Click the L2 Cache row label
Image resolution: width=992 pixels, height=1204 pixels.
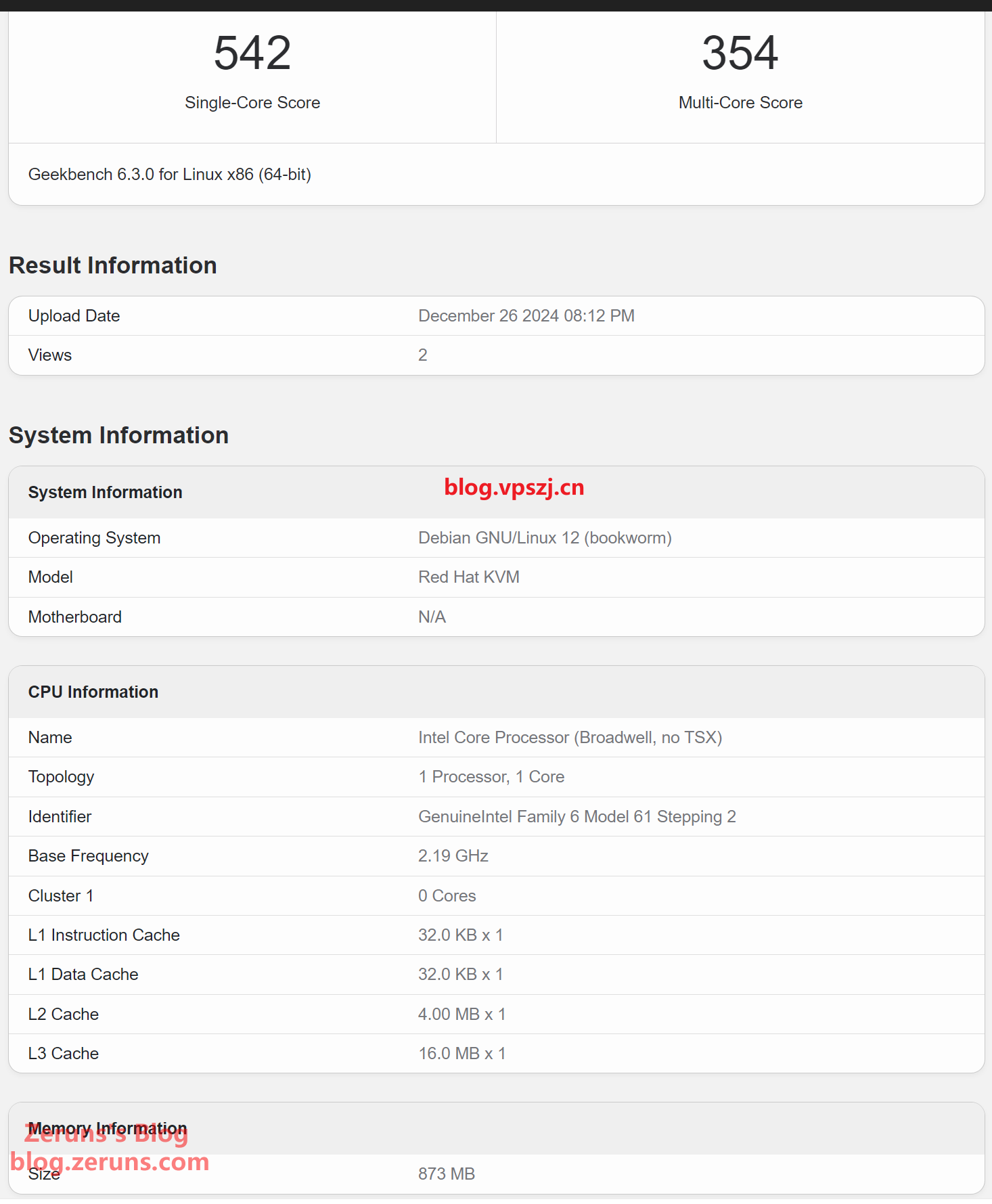click(x=64, y=1015)
